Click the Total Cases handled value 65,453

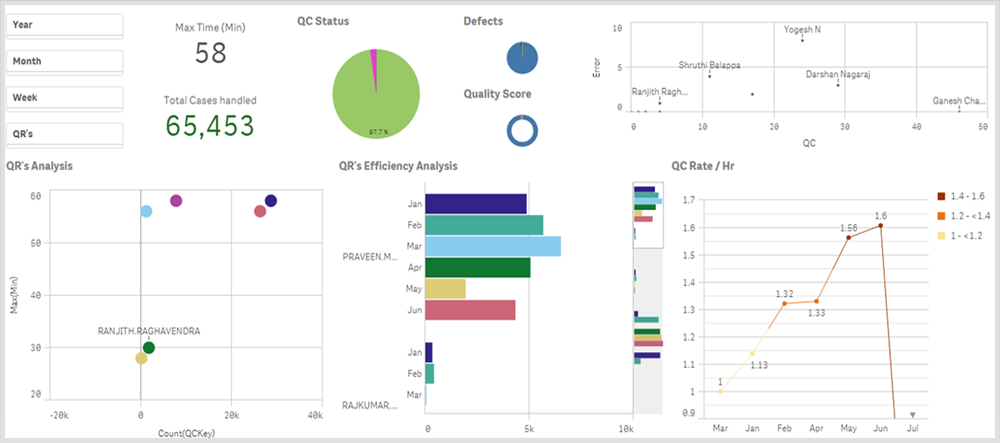point(210,126)
